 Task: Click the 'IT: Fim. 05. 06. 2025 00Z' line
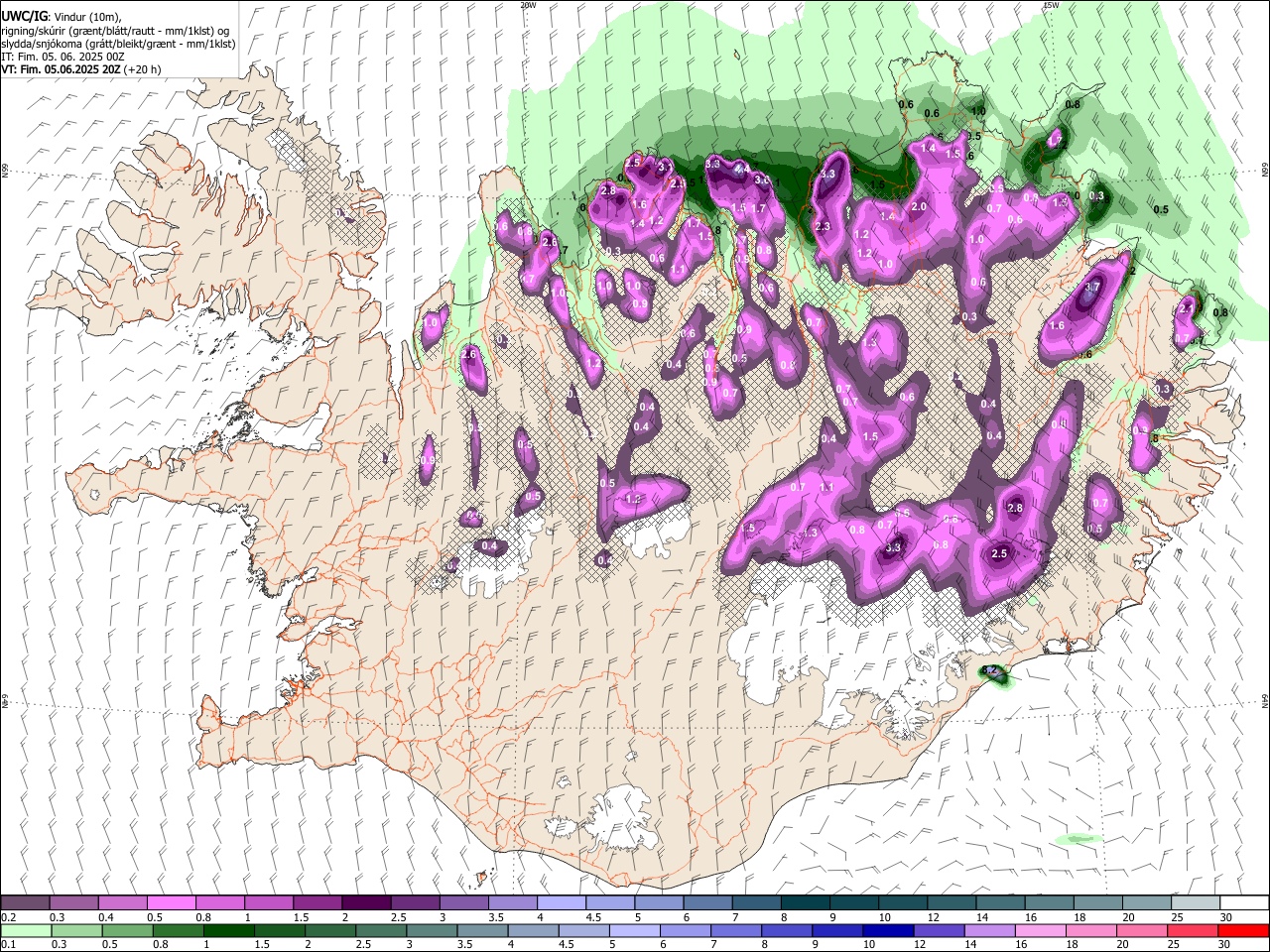point(63,57)
